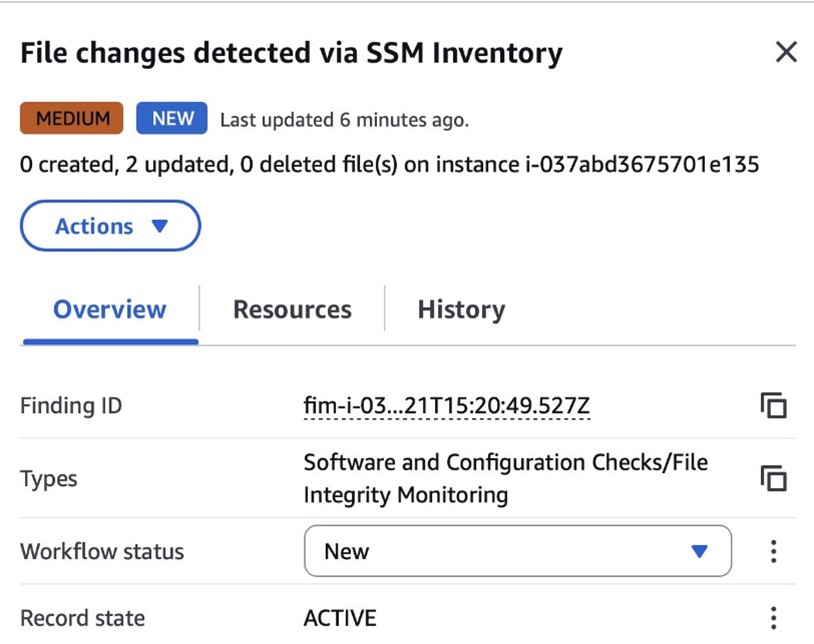Click the MEDIUM severity badge
Image resolution: width=814 pixels, height=644 pixels.
tap(71, 118)
